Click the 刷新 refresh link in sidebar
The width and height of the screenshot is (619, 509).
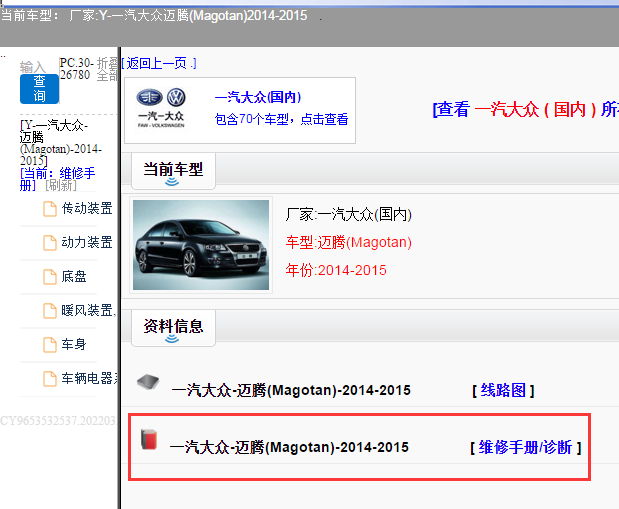pyautogui.click(x=61, y=185)
